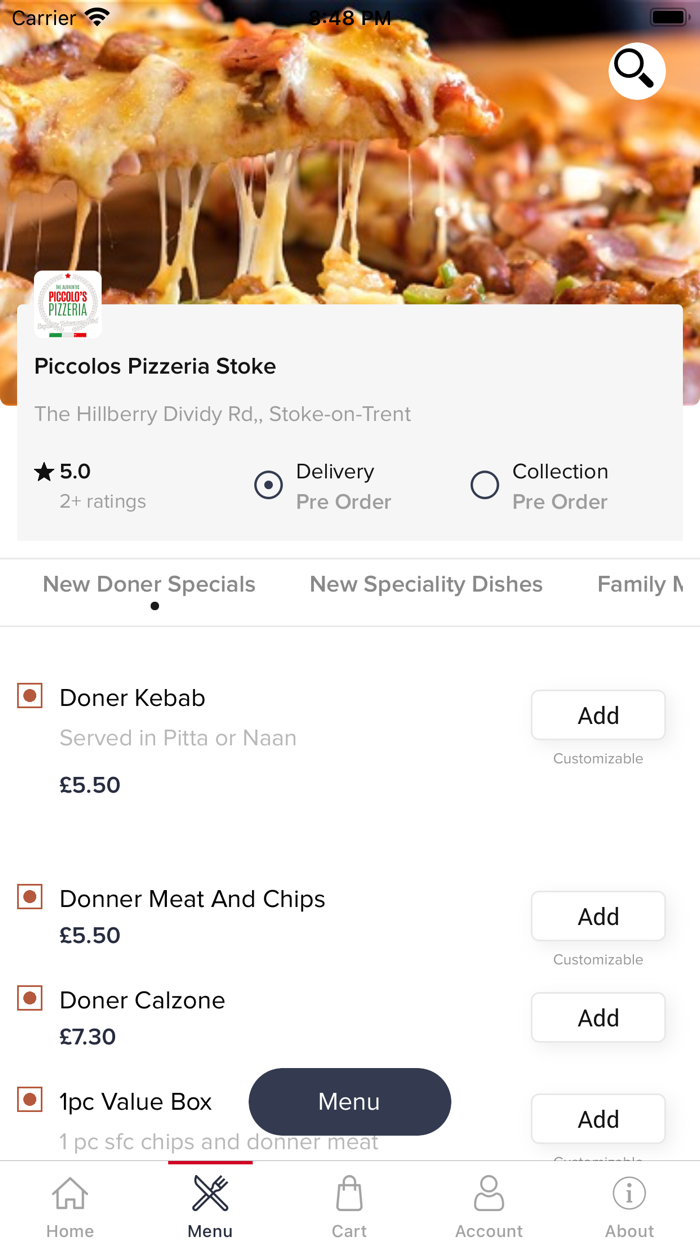
Task: Select the Delivery pre-order option
Action: click(x=268, y=485)
